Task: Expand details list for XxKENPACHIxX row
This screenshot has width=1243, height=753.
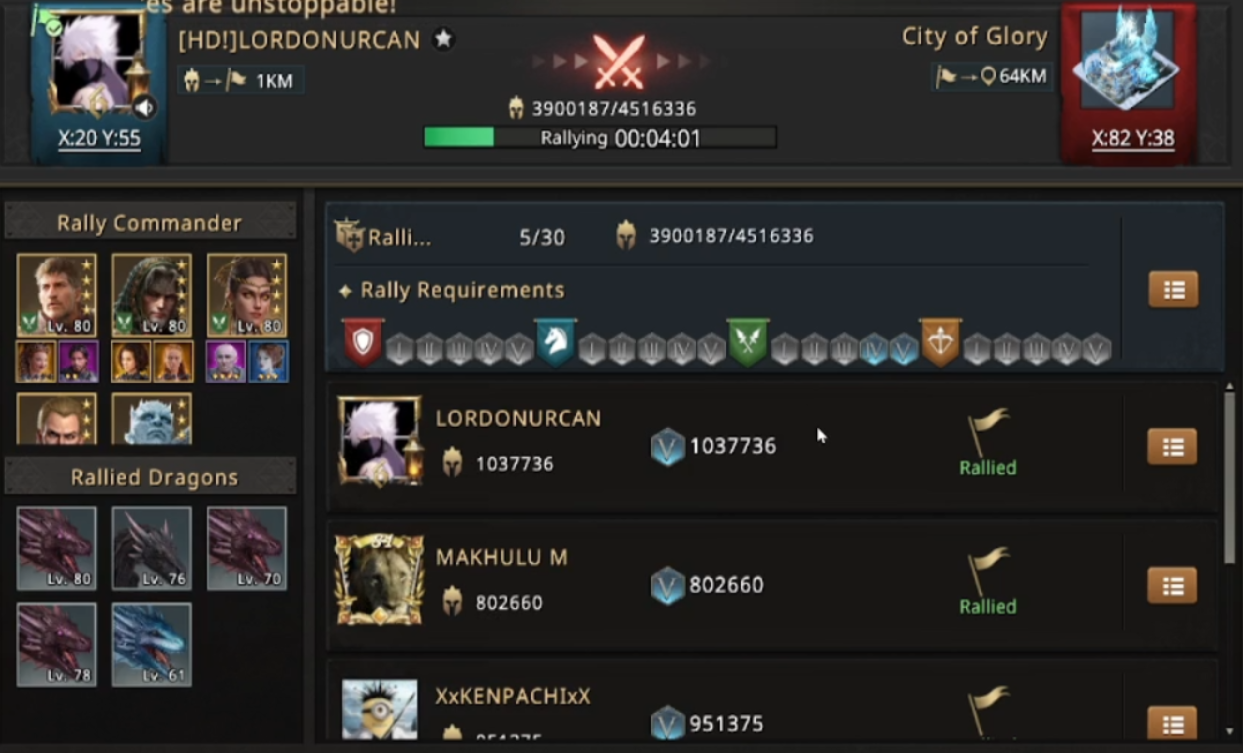Action: pyautogui.click(x=1173, y=724)
